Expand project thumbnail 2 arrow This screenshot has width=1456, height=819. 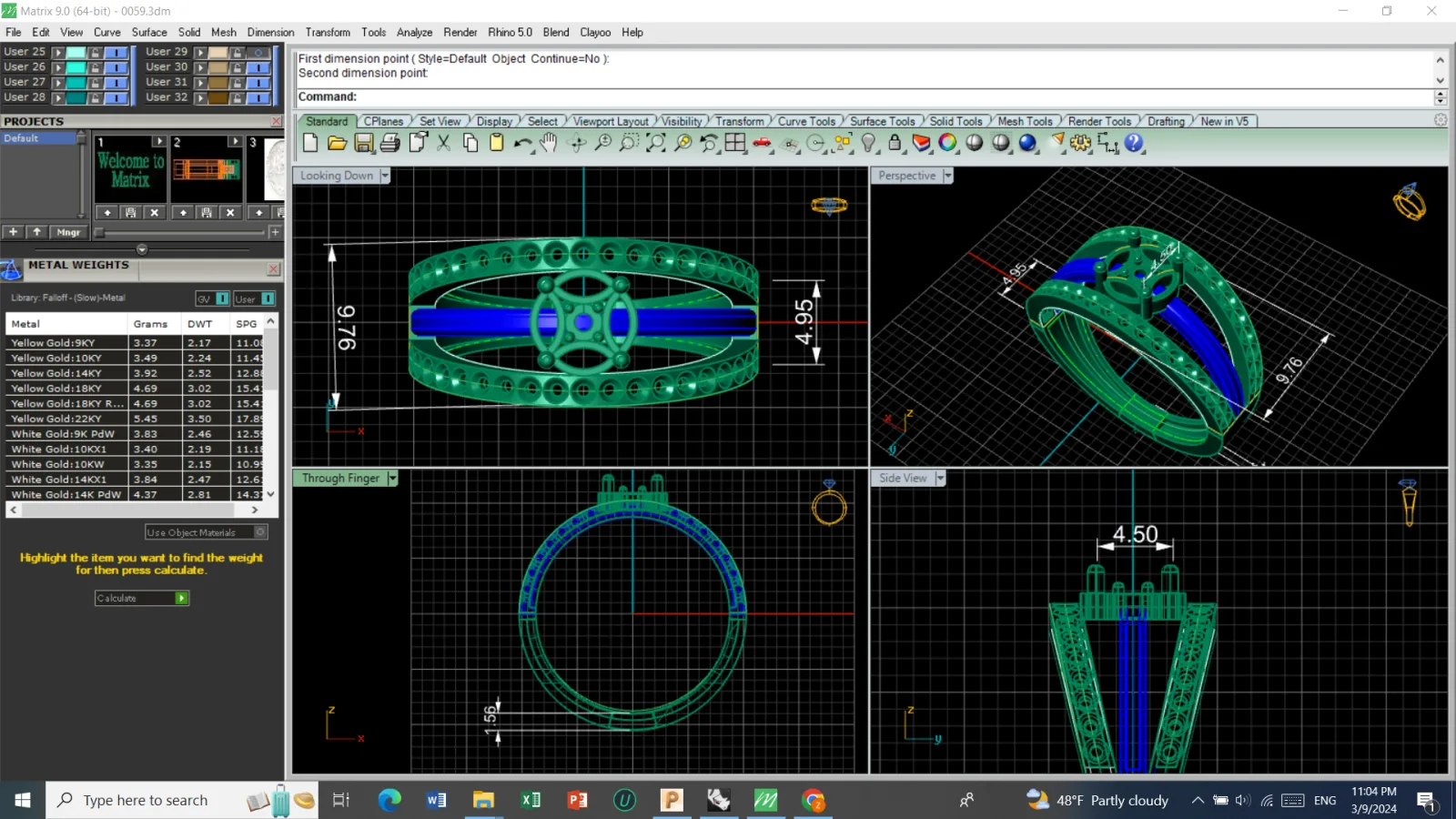tap(235, 141)
